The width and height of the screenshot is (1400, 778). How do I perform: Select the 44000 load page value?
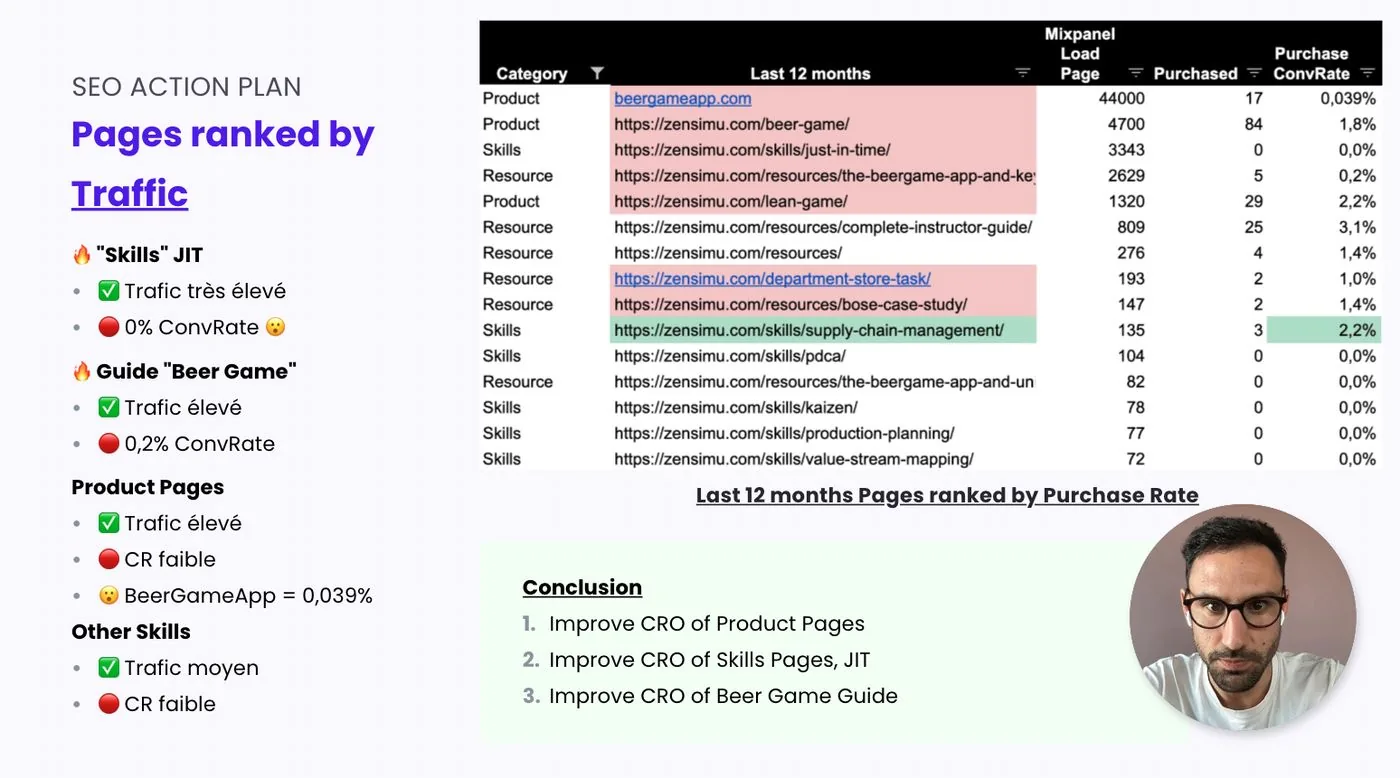(x=1121, y=98)
